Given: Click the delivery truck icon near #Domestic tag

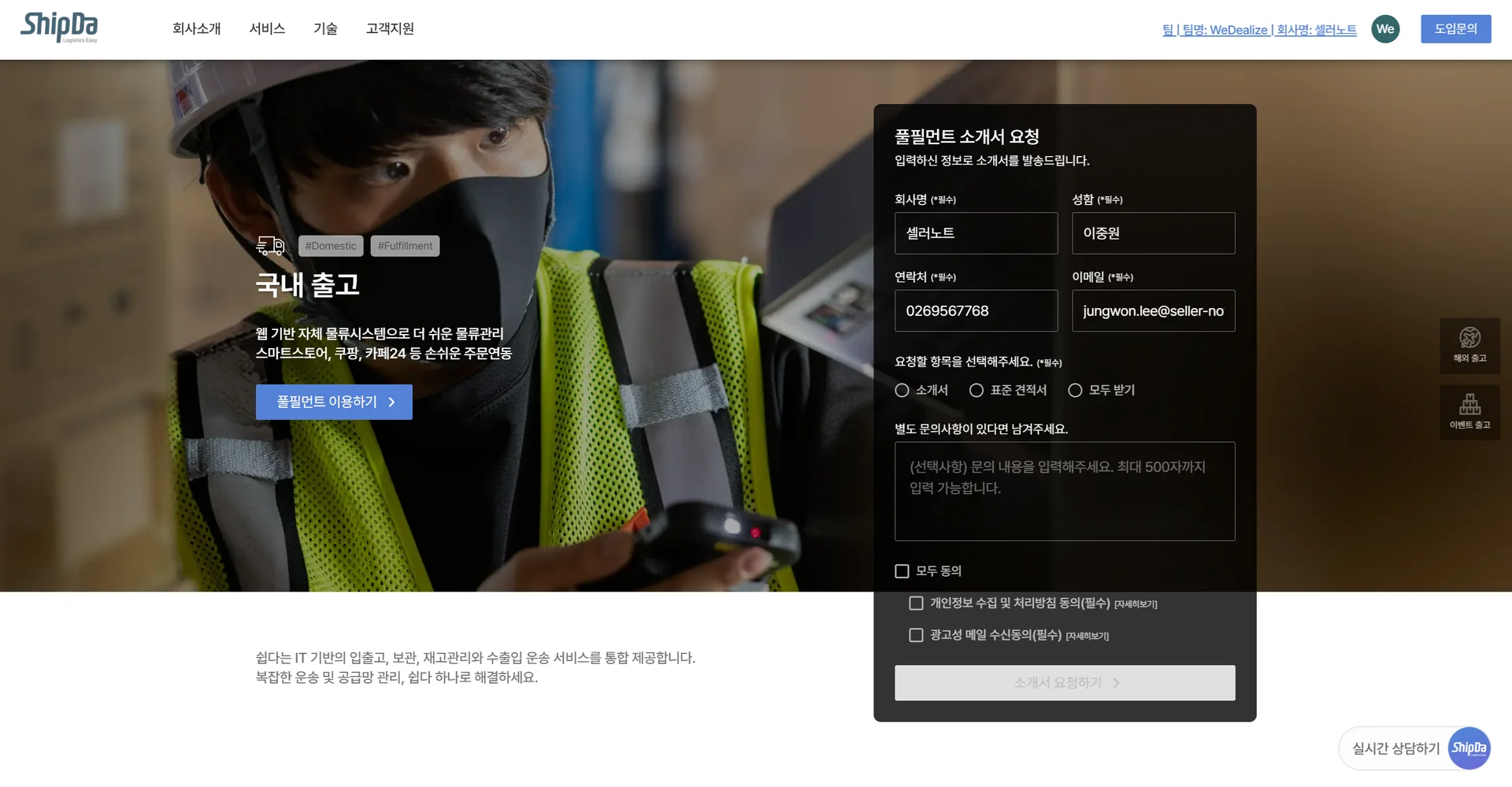Looking at the screenshot, I should 271,245.
